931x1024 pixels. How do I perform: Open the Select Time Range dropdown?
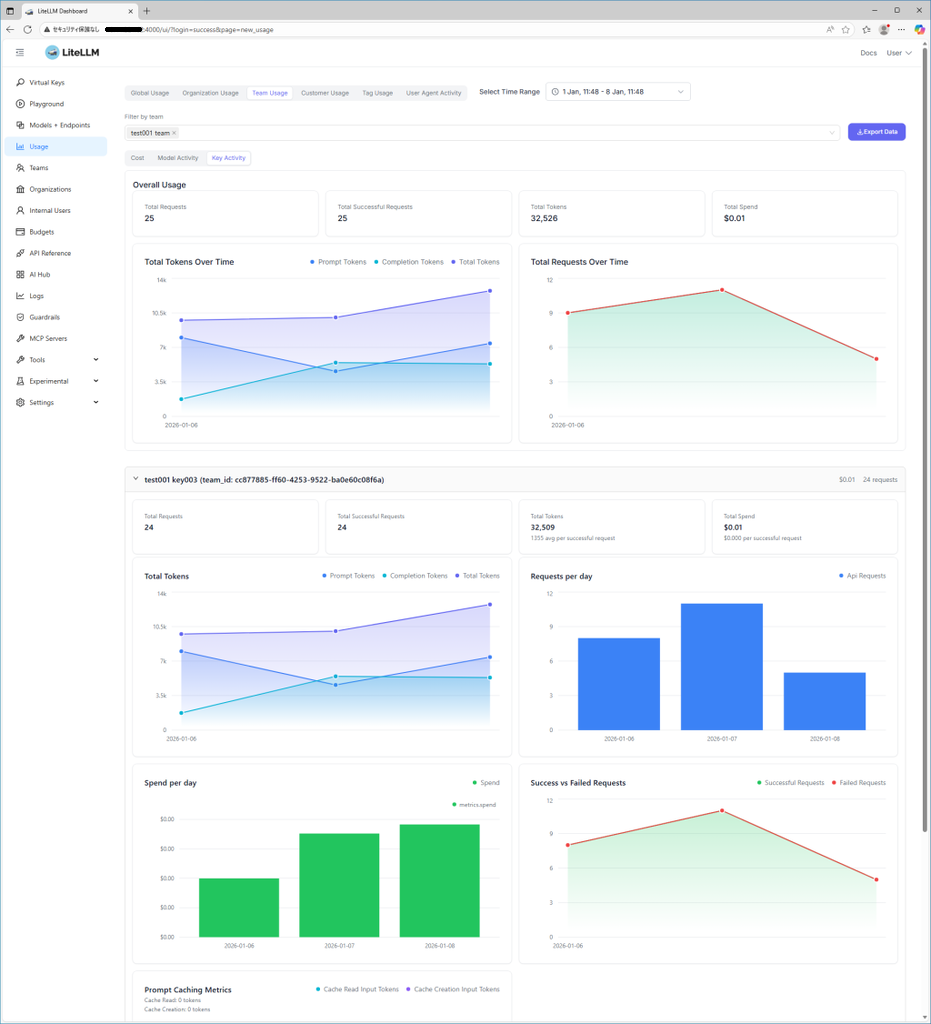618,92
